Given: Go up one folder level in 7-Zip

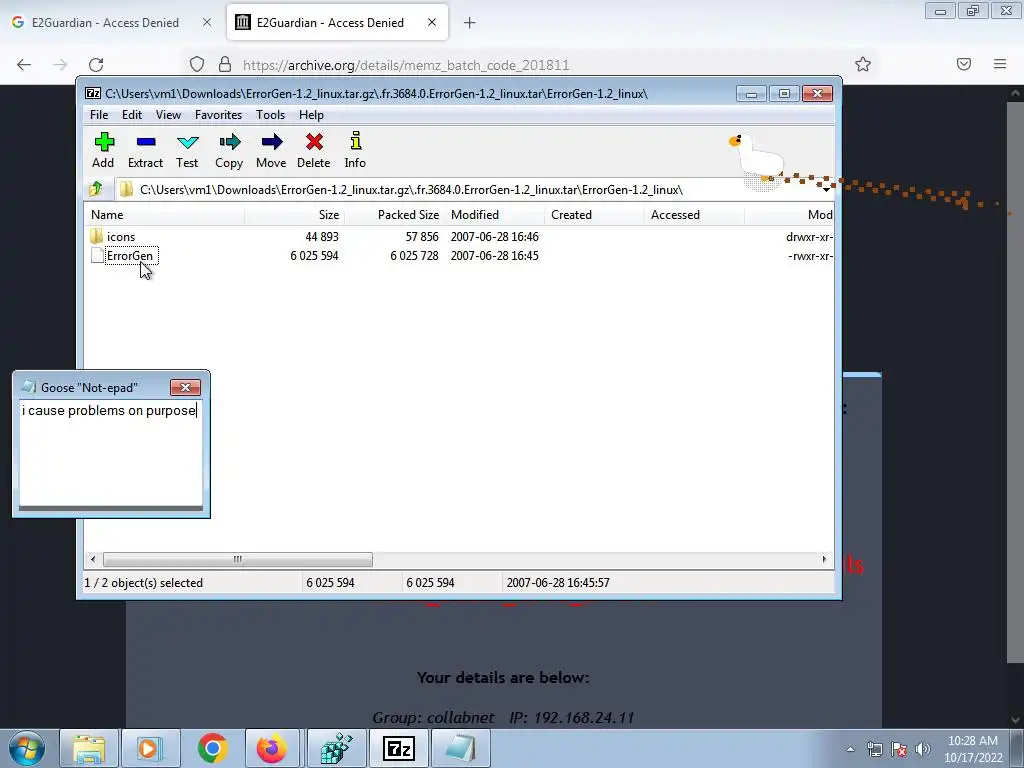Looking at the screenshot, I should [x=96, y=189].
